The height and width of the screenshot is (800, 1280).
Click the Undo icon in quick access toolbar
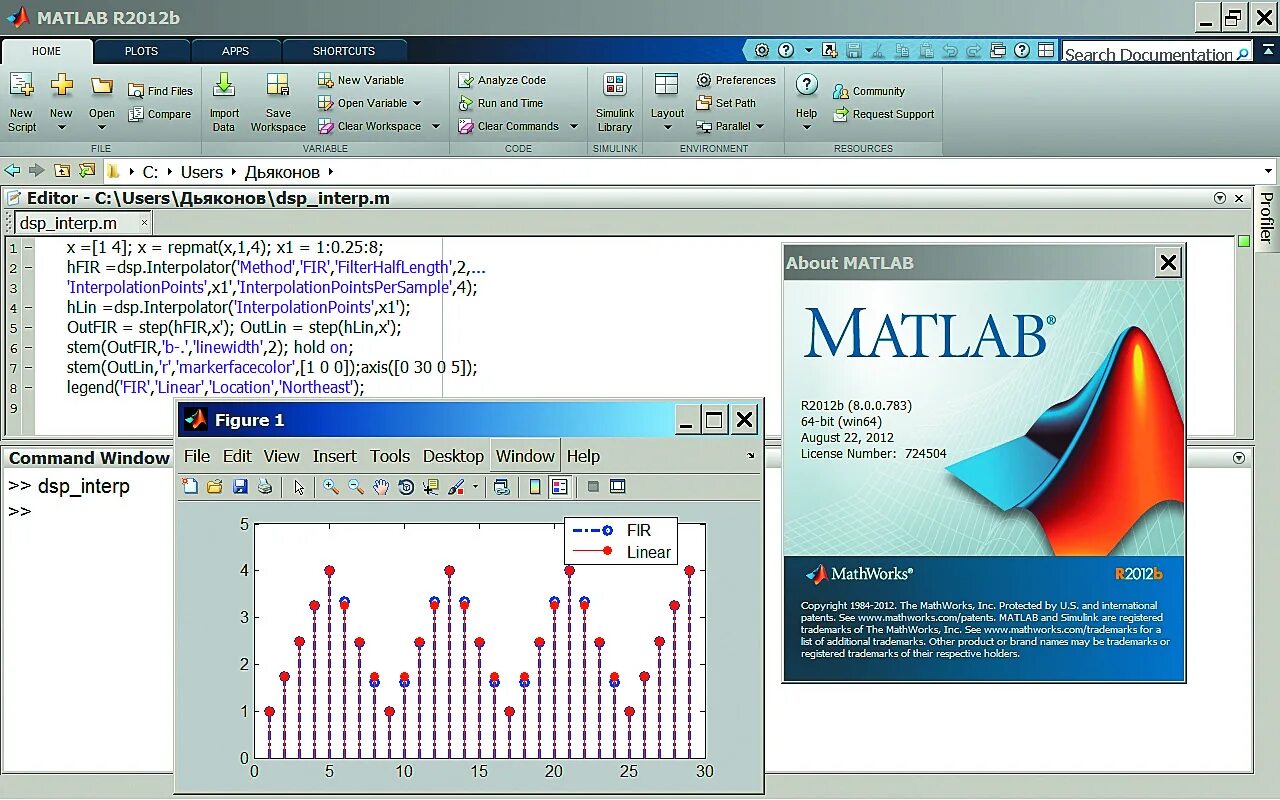950,50
